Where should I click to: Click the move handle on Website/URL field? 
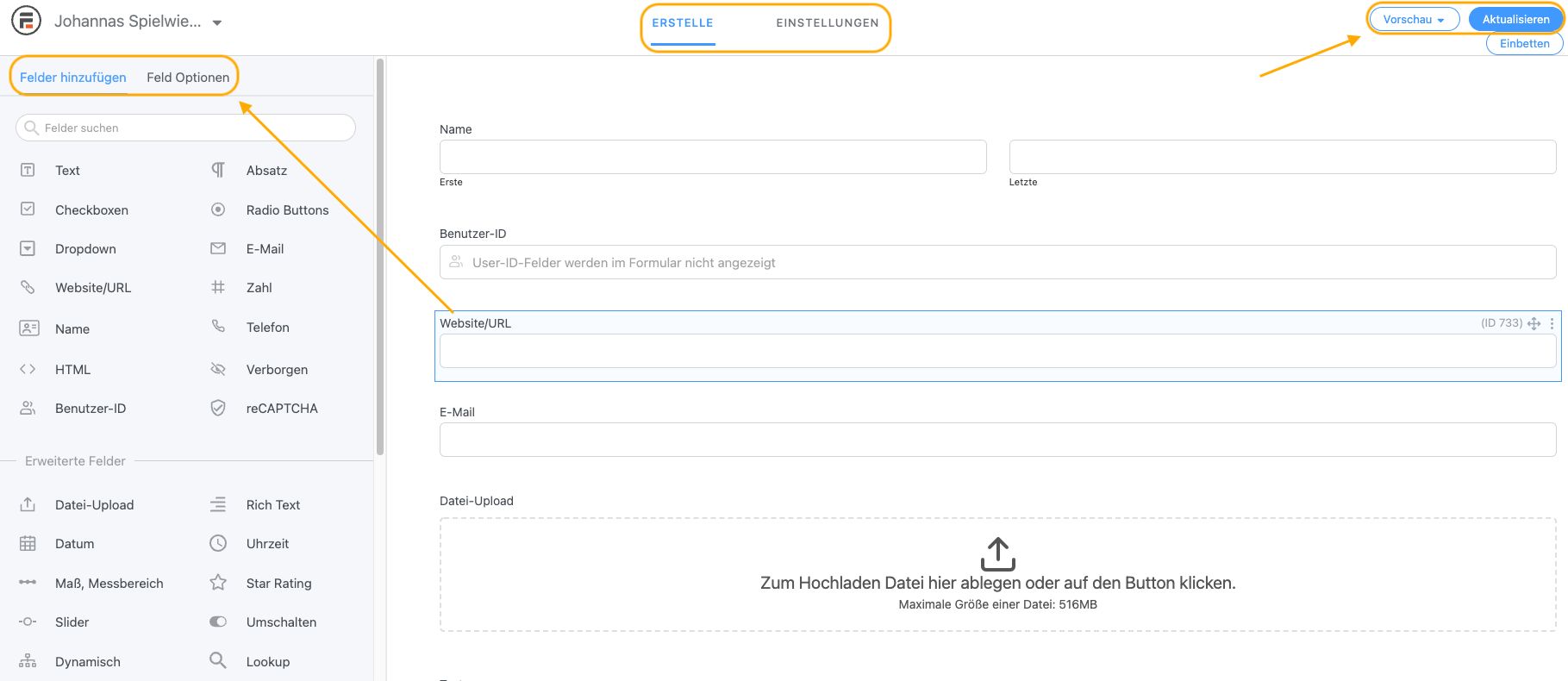[1534, 324]
